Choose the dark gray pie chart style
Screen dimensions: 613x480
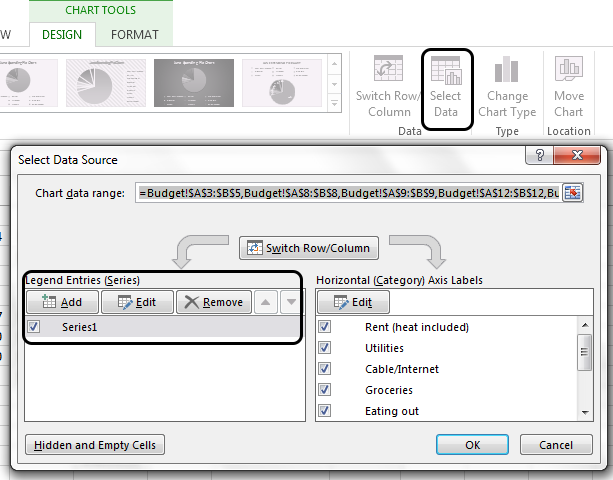click(194, 83)
